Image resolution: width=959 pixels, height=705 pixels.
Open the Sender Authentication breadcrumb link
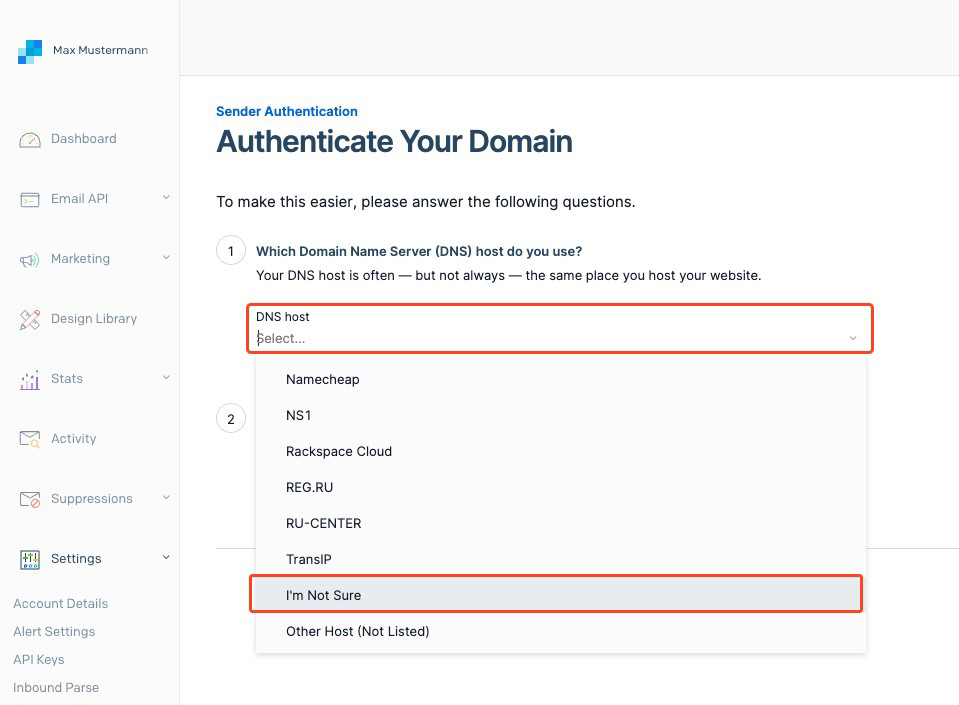point(287,111)
